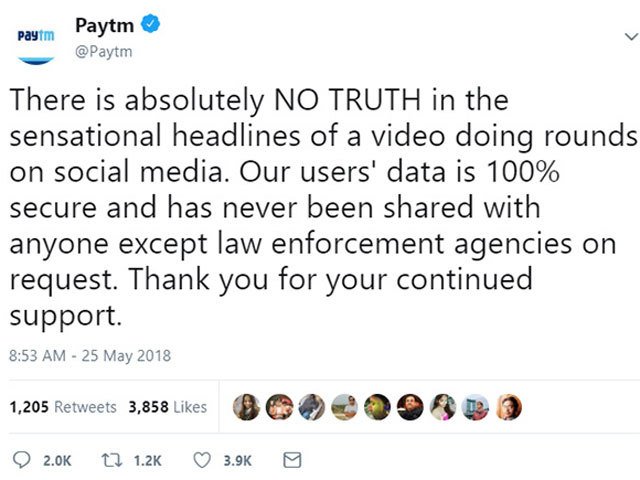Open the @Paytm handle link
Viewport: 640px width, 480px height.
(x=104, y=52)
